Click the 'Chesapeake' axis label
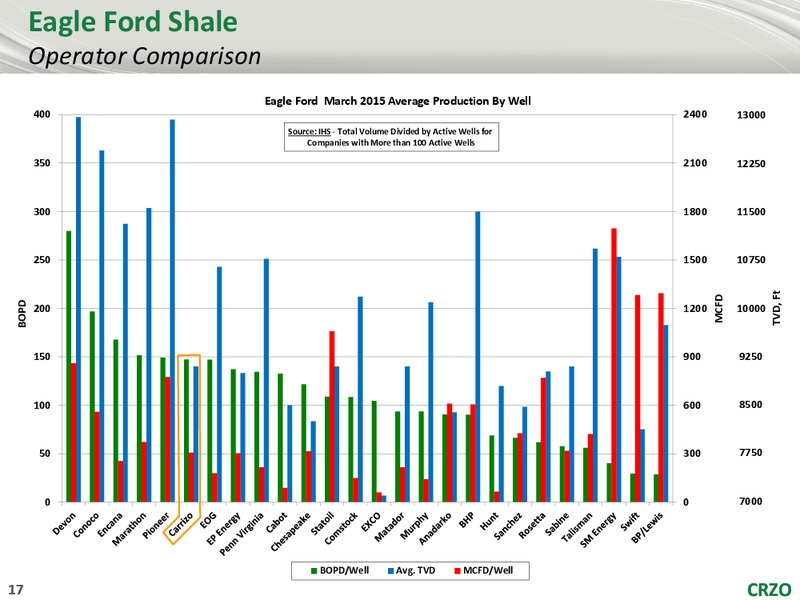 [290, 531]
